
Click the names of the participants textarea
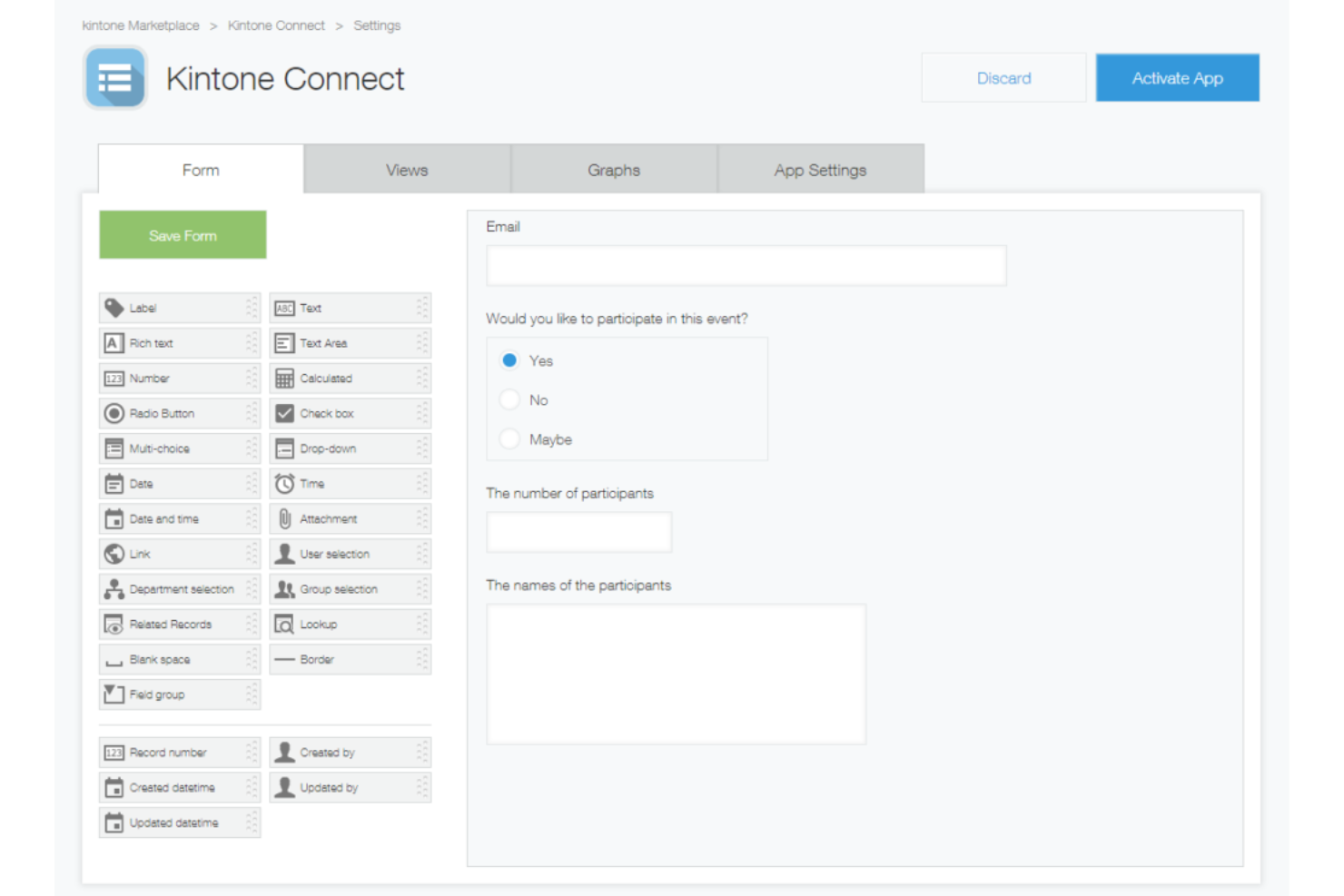point(677,674)
